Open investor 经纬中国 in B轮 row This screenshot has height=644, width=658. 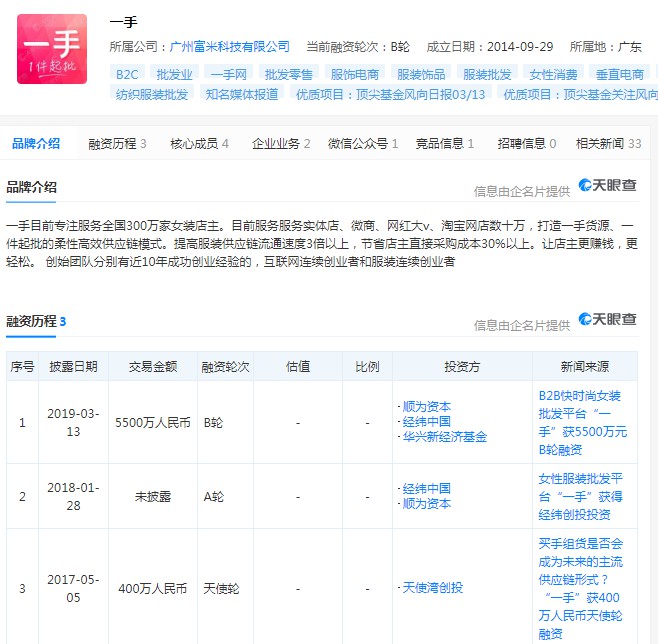point(426,421)
